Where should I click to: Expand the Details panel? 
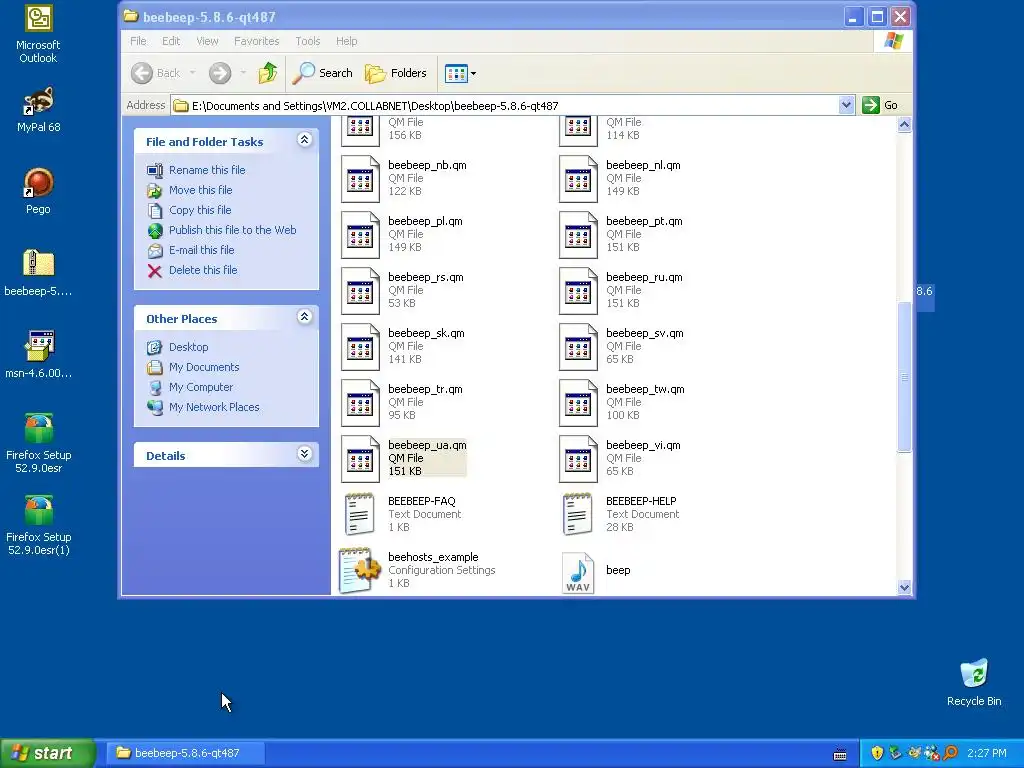coord(304,454)
